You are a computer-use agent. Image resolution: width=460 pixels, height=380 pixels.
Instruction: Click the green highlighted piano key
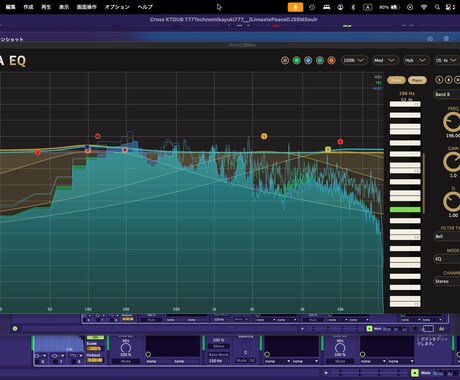point(405,210)
